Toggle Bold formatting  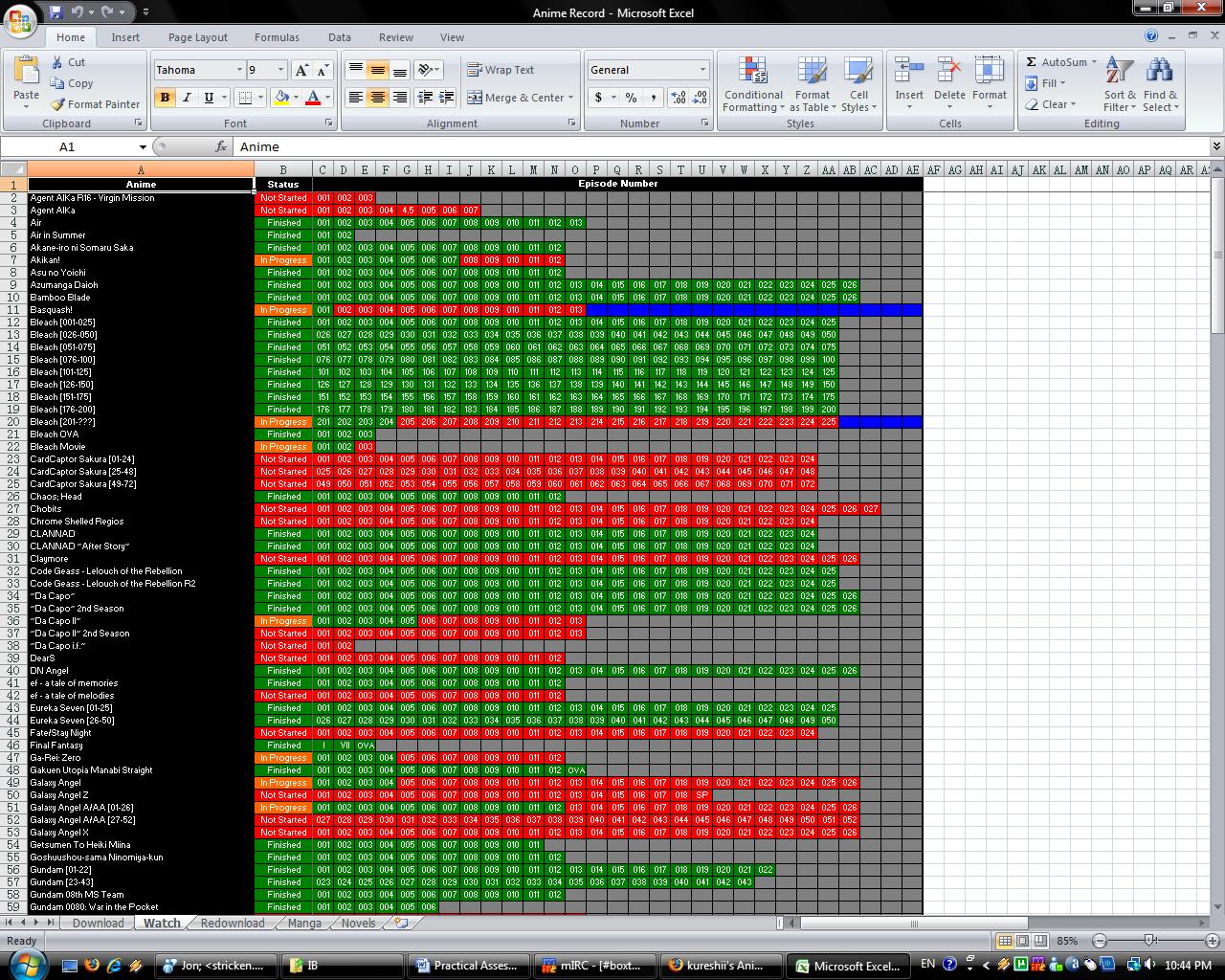pyautogui.click(x=165, y=98)
